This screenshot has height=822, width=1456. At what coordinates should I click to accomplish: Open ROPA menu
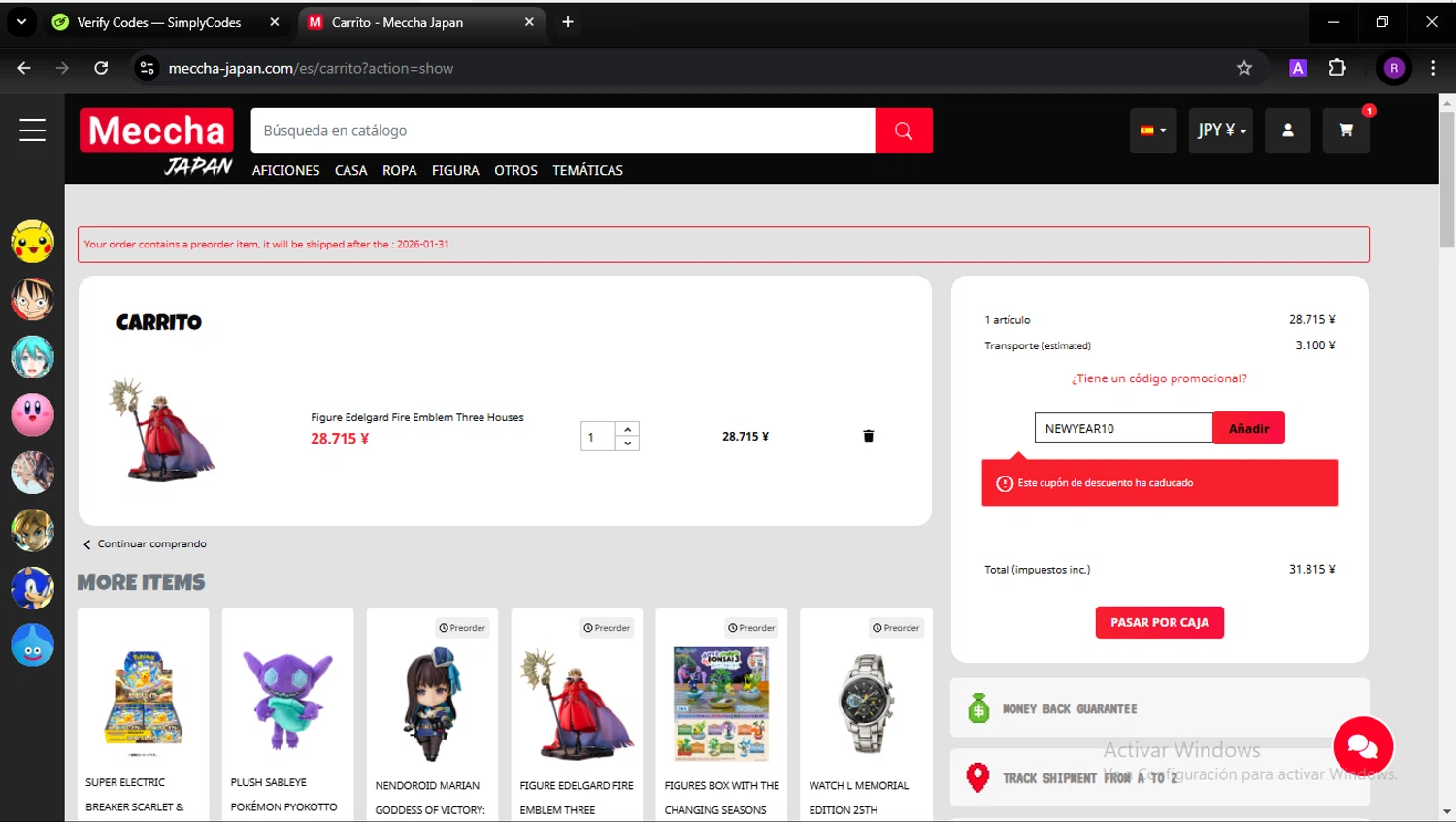pos(399,170)
